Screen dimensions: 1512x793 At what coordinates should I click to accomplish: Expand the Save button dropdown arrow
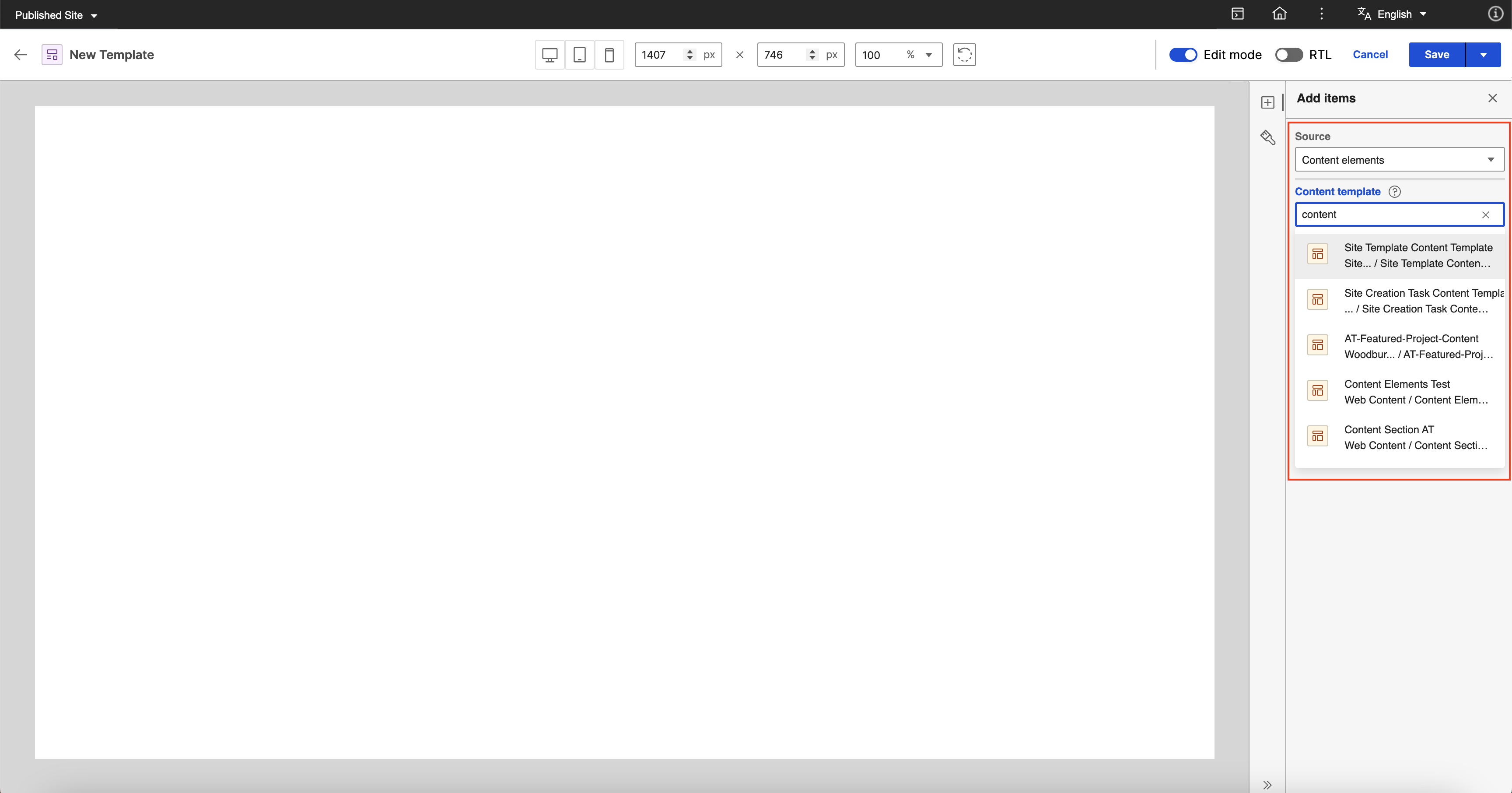(1483, 55)
